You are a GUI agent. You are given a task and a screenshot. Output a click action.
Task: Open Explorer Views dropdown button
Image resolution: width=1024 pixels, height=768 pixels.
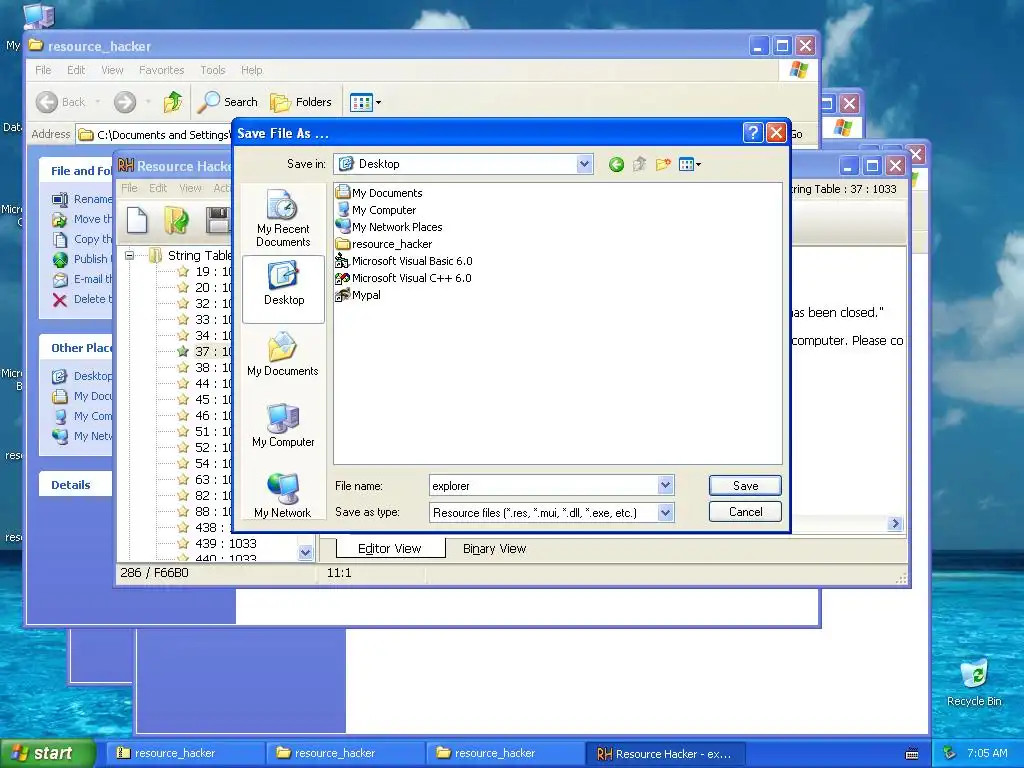coord(366,102)
